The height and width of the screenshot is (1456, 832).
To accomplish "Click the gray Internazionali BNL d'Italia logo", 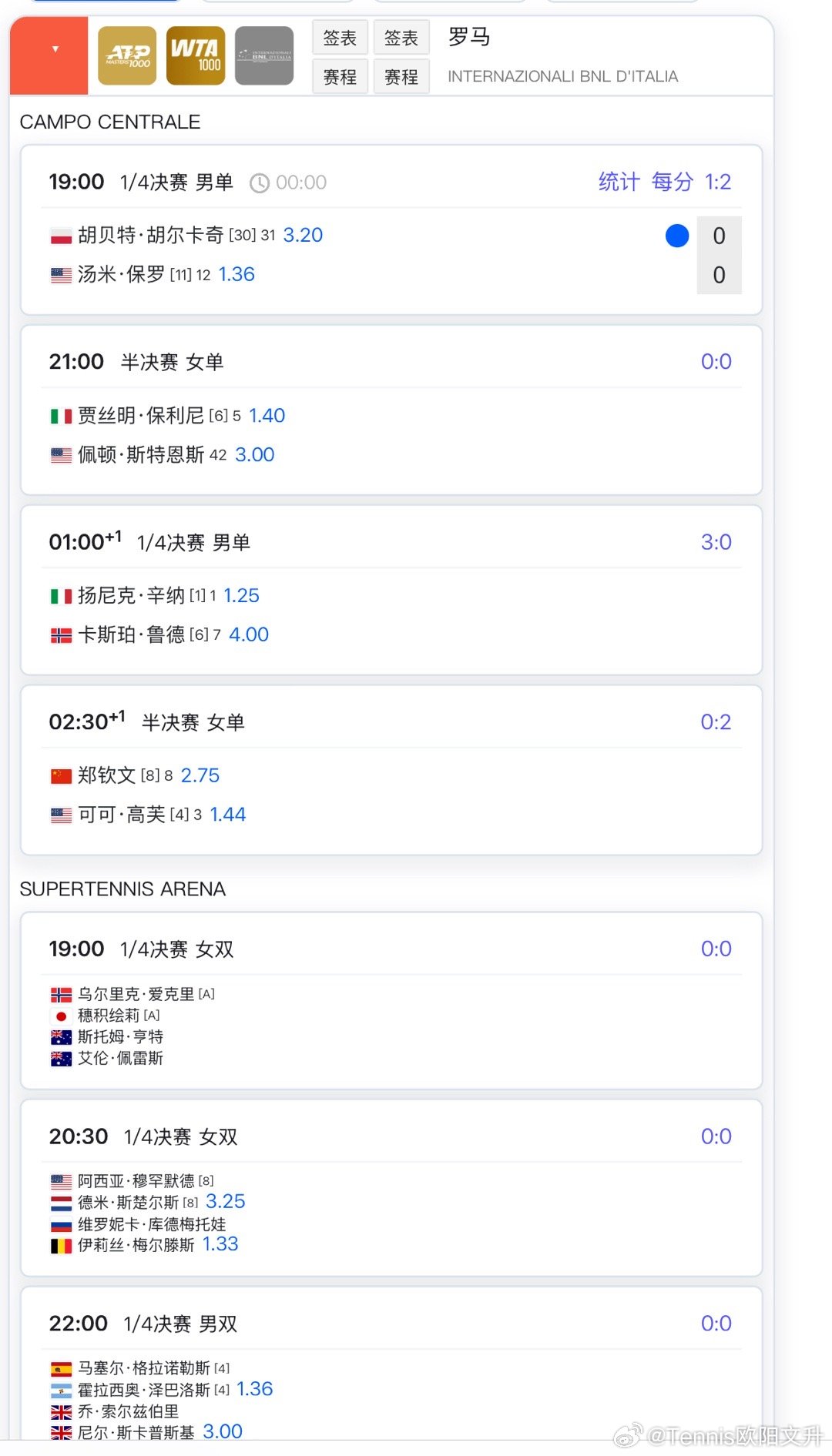I will [x=264, y=55].
